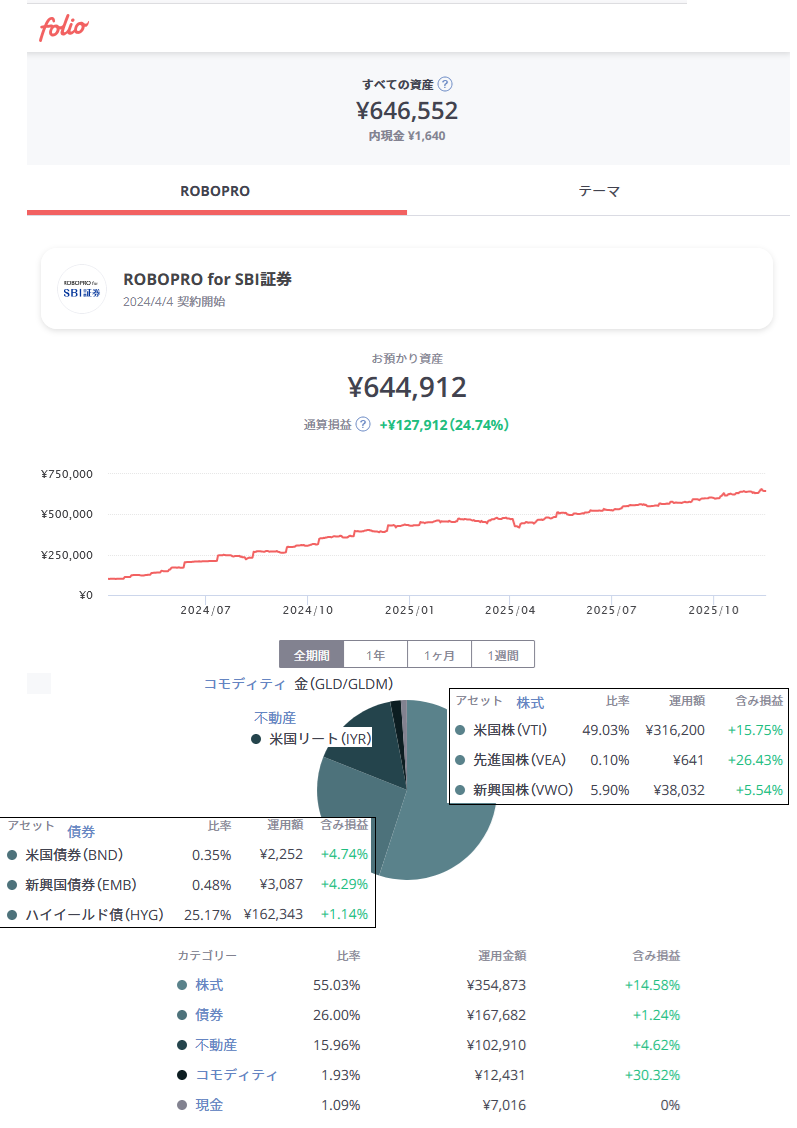Click ¥162,343 in HYG row
797x1128 pixels.
(273, 914)
